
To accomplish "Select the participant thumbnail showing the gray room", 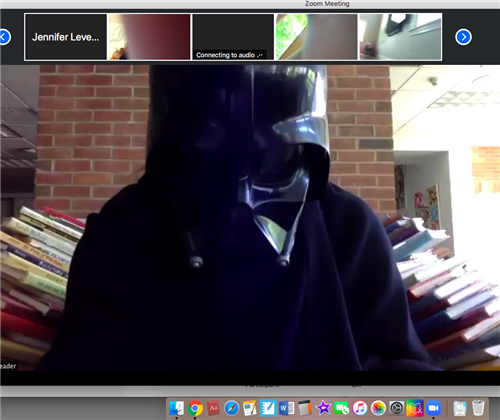I will [x=400, y=37].
